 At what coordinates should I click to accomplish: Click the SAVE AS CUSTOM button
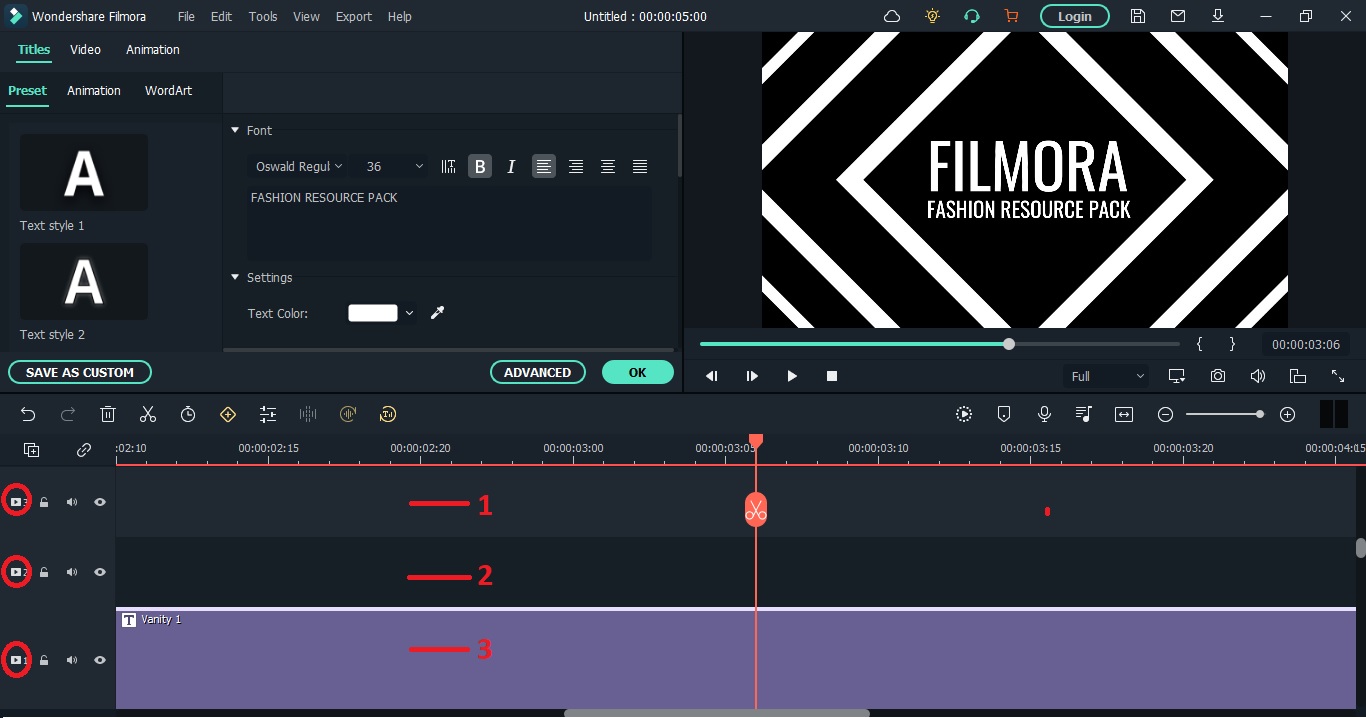click(x=80, y=372)
